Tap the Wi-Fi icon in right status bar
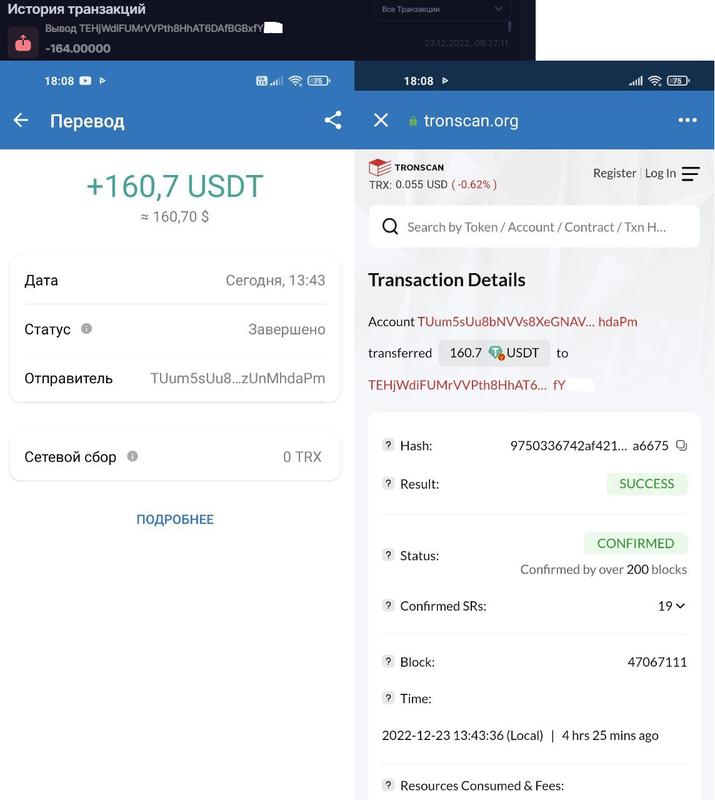Viewport: 715px width, 800px height. 655,81
